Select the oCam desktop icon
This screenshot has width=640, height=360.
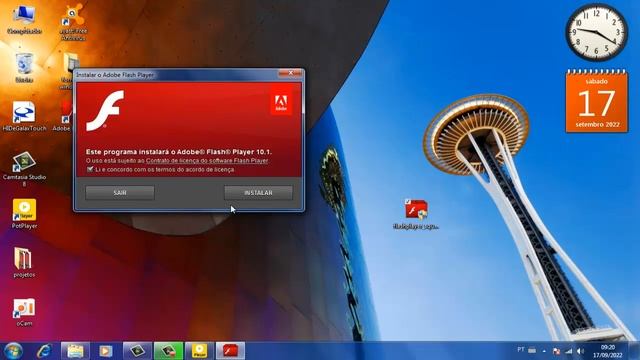pos(24,312)
